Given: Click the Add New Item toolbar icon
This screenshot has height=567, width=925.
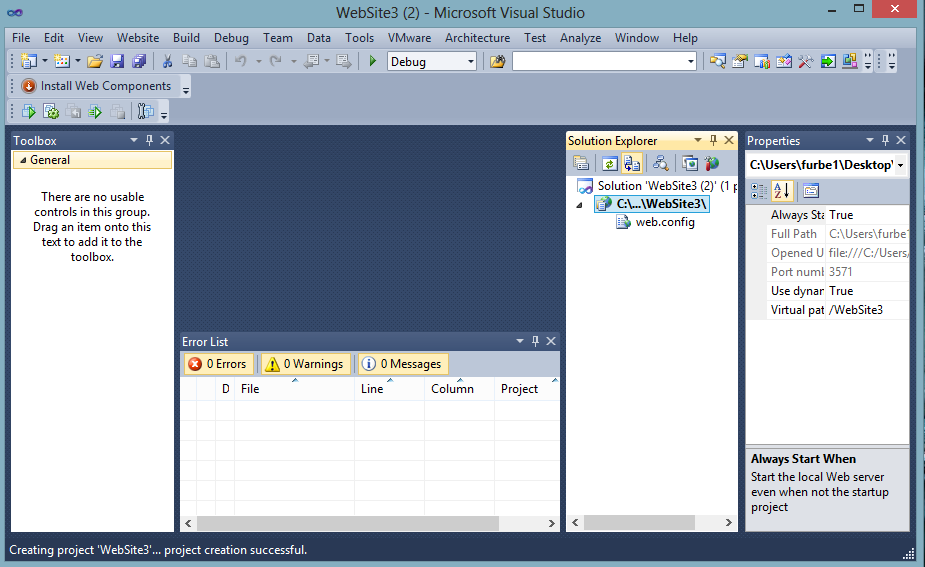Looking at the screenshot, I should [61, 61].
